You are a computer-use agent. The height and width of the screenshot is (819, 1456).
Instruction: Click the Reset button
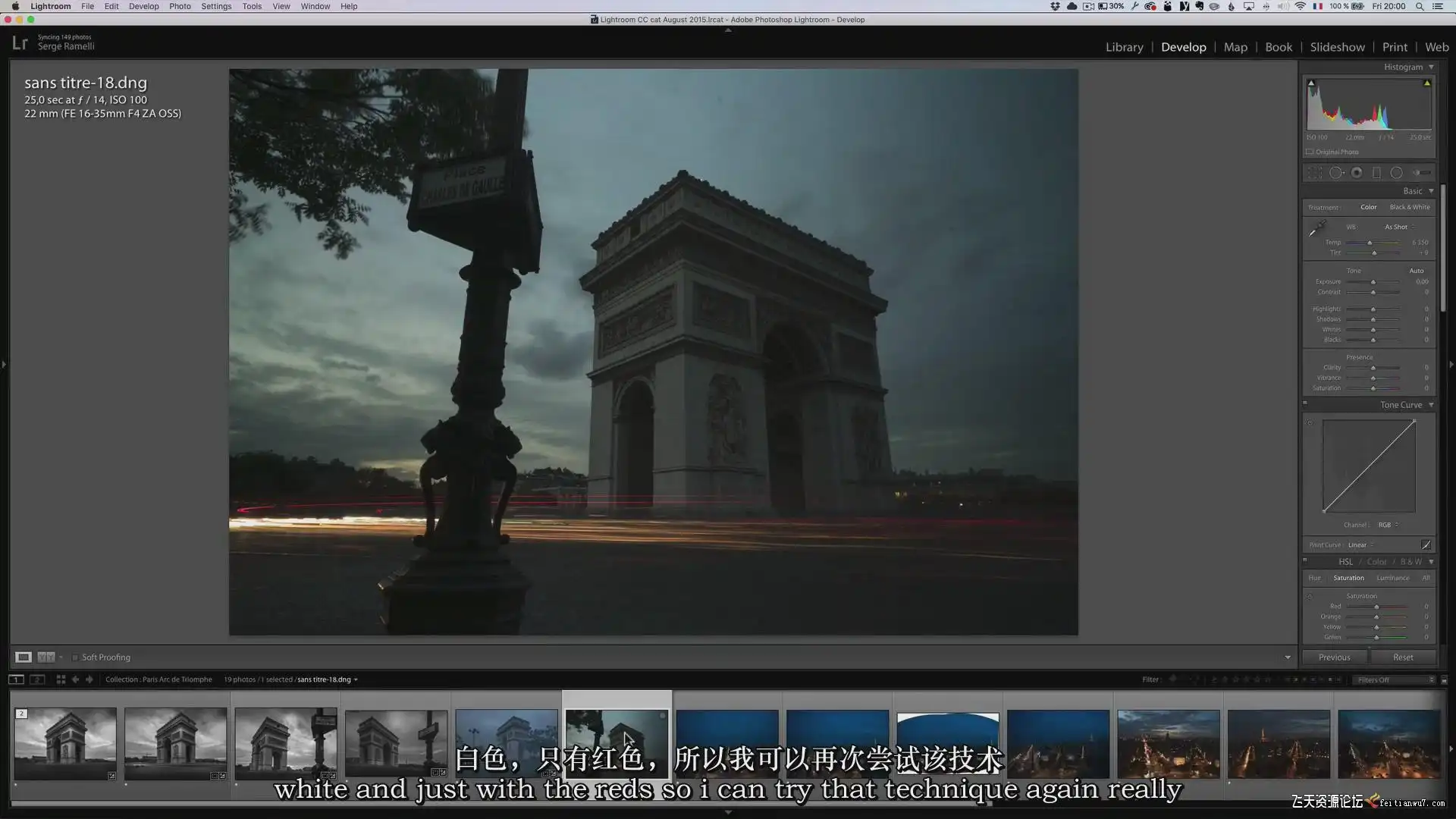coord(1403,657)
